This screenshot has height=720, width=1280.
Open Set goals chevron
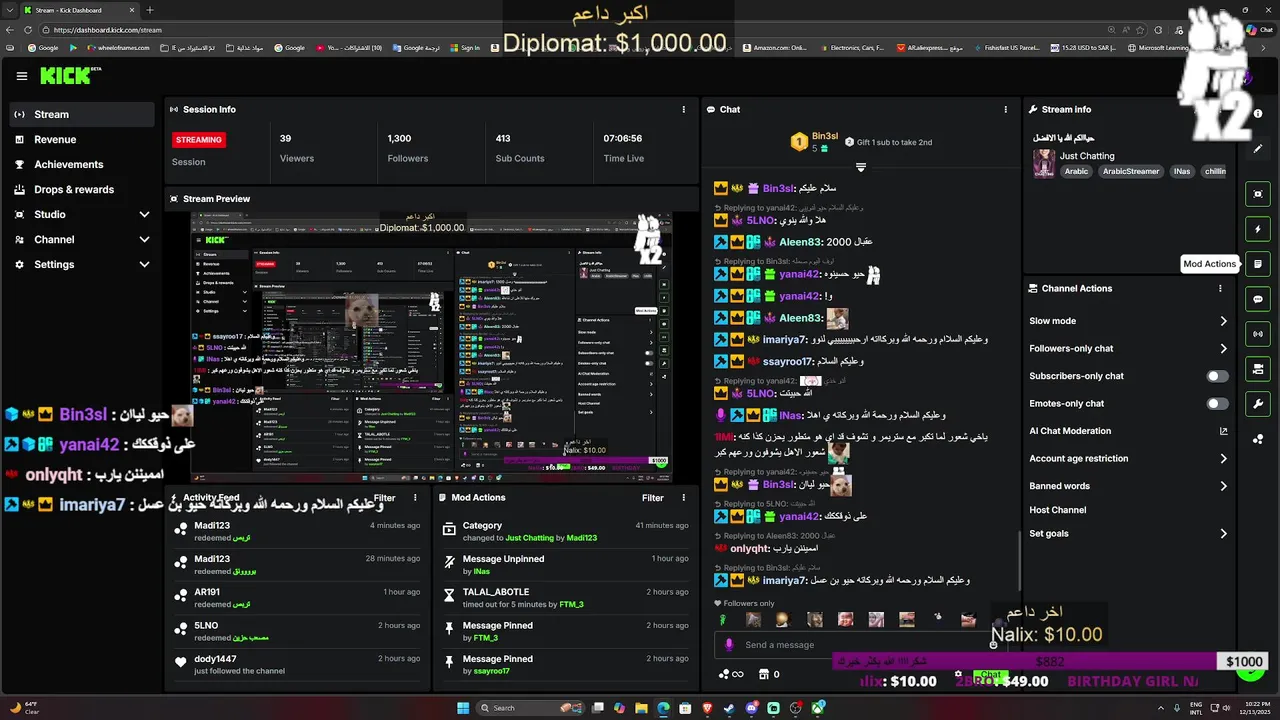tap(1223, 534)
